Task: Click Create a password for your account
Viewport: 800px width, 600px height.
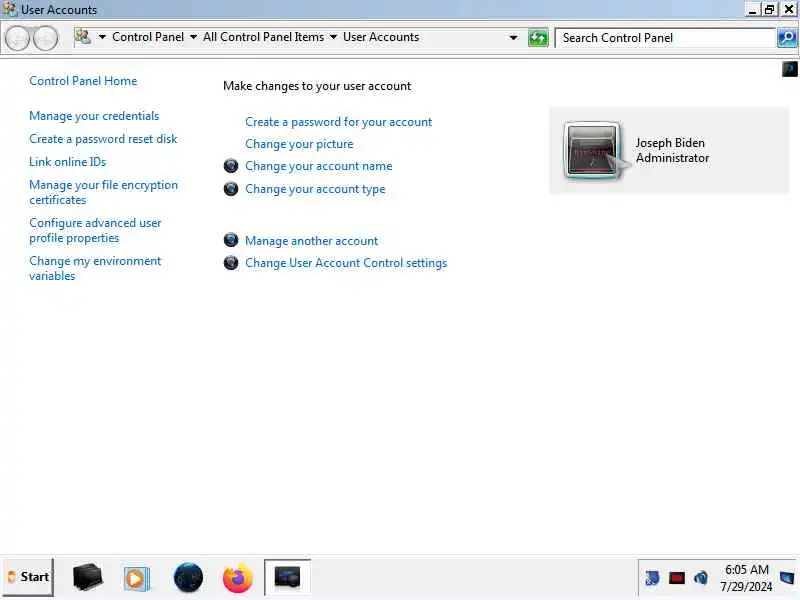Action: 338,122
